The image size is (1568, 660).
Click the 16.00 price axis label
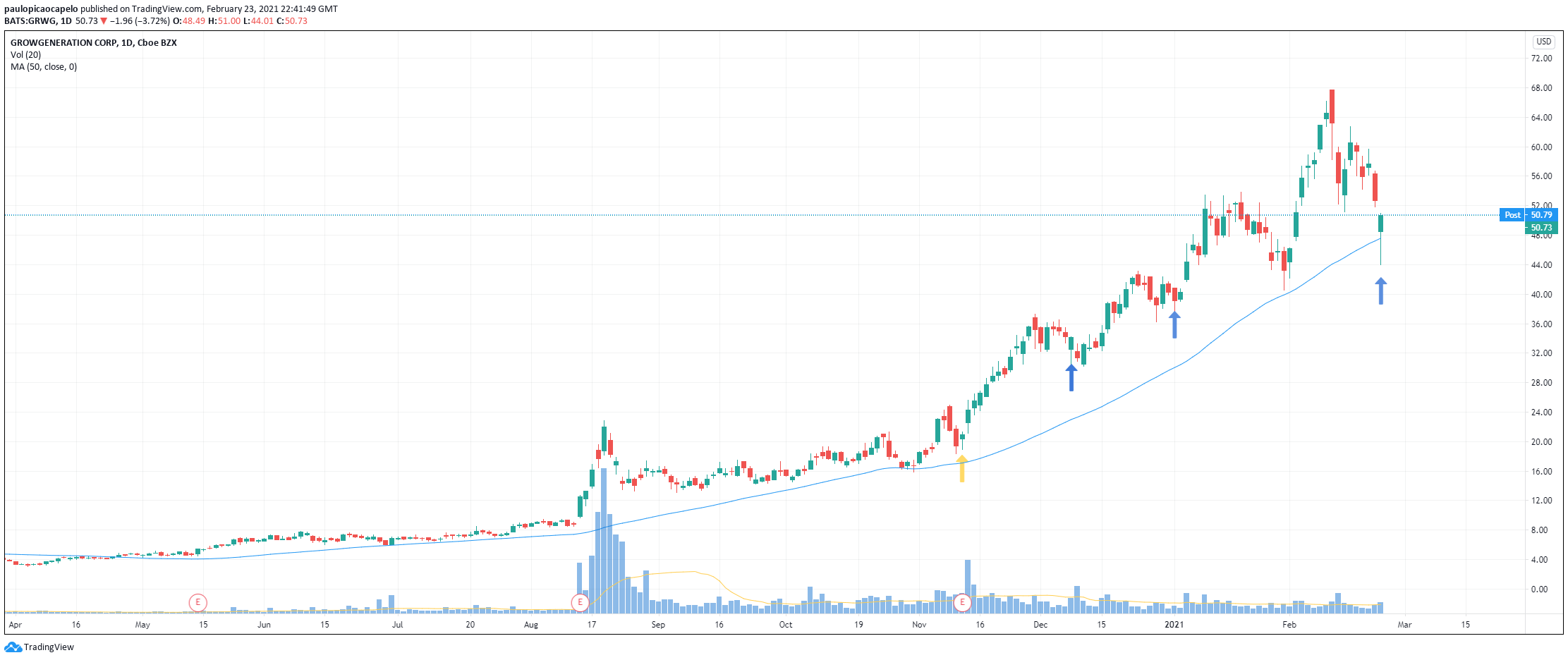1541,472
